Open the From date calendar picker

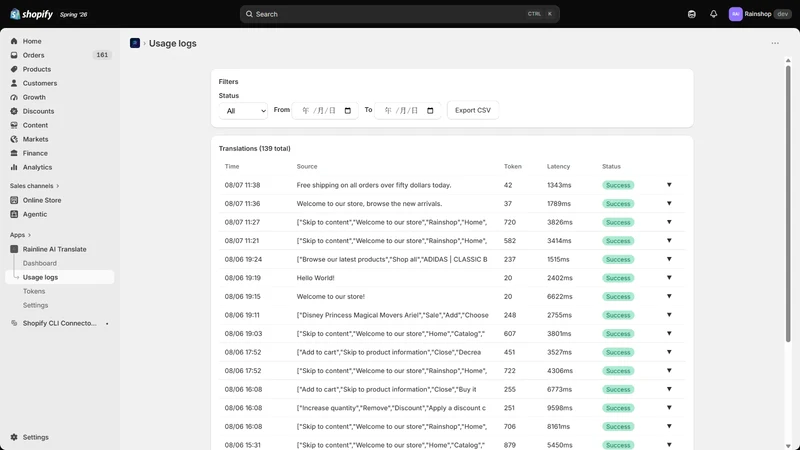click(x=348, y=111)
